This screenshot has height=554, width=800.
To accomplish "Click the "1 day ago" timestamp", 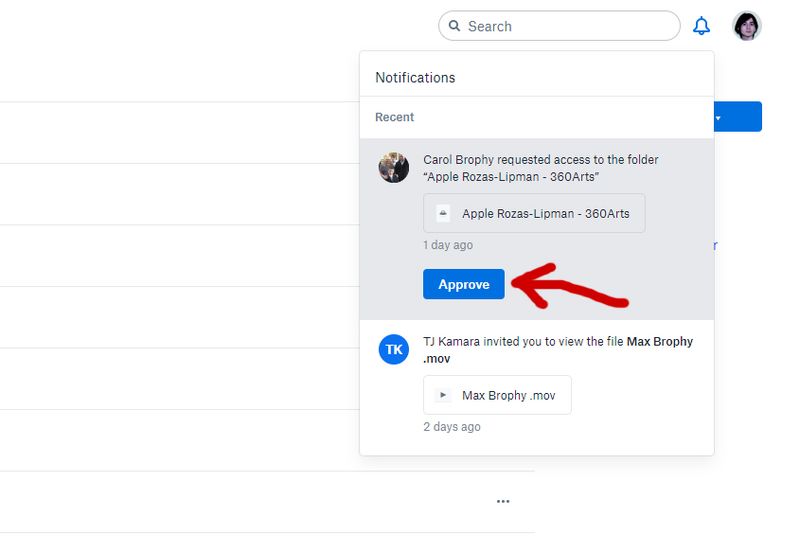I will pos(448,245).
